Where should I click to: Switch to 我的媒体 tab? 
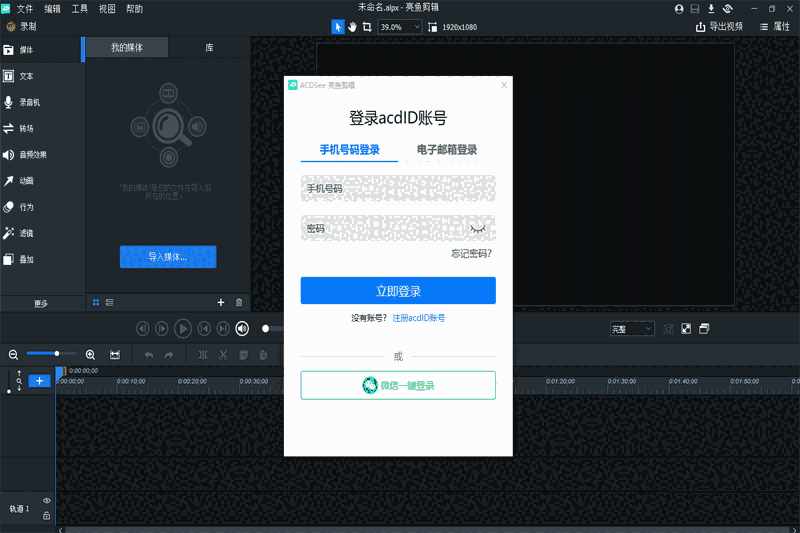click(x=127, y=47)
